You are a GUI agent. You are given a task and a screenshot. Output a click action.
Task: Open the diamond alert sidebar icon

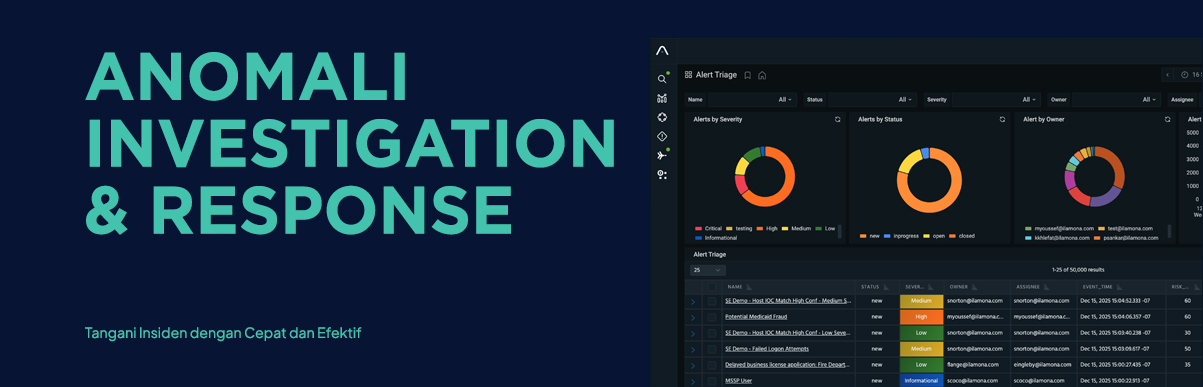(662, 136)
